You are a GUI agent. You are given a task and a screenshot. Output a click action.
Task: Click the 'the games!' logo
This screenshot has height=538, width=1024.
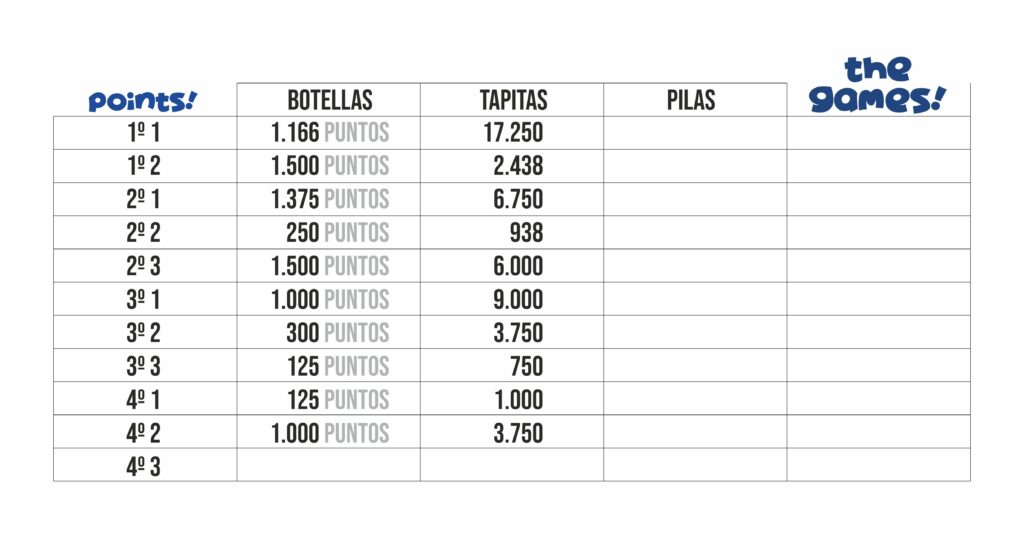(x=877, y=85)
